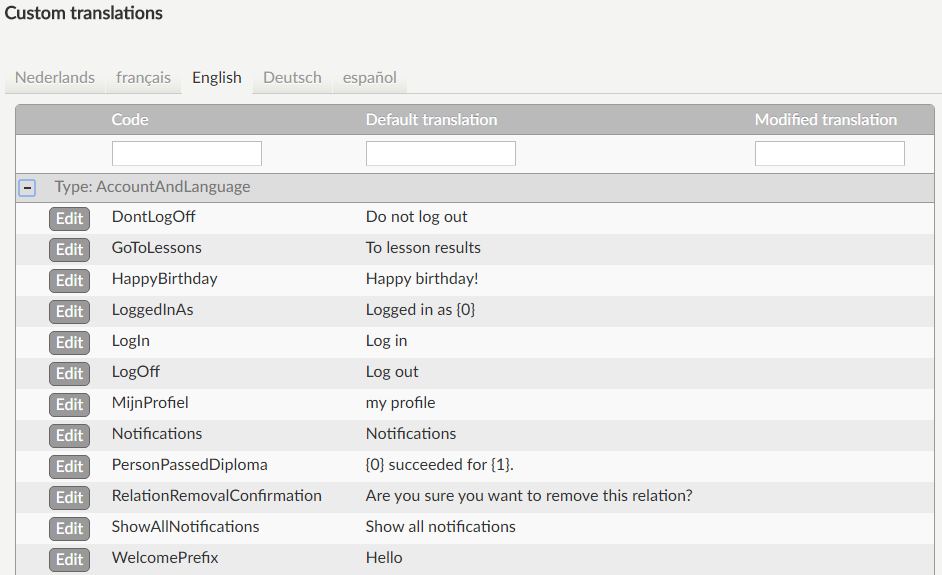Edit the LoggedInAs translation

pyautogui.click(x=69, y=311)
